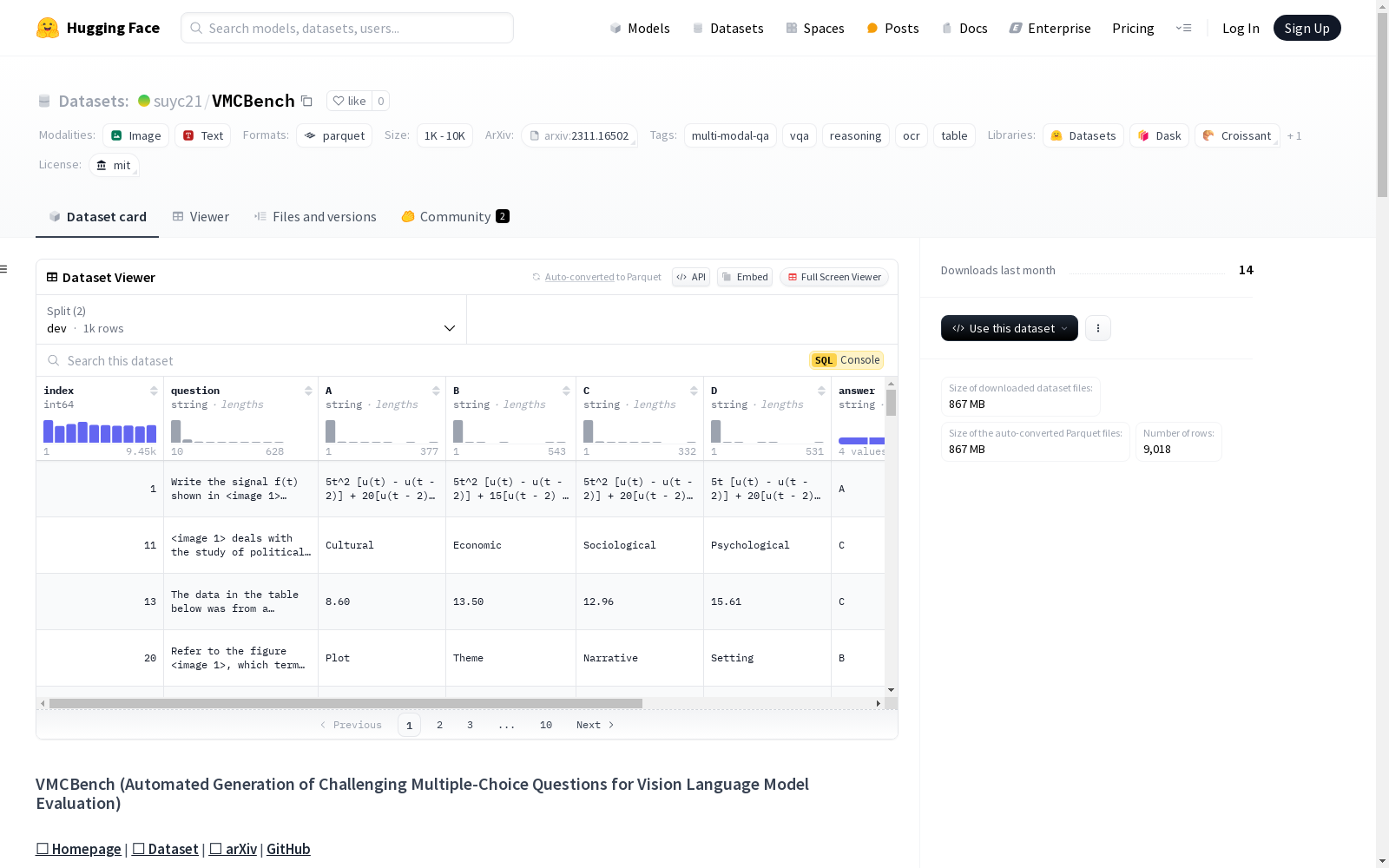The width and height of the screenshot is (1389, 868).
Task: Click Log In
Action: (1241, 28)
